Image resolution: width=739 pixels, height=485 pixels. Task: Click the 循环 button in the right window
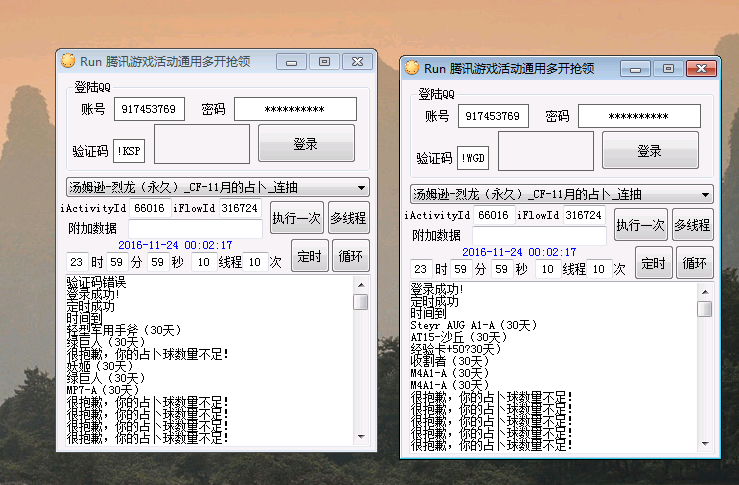pyautogui.click(x=695, y=263)
